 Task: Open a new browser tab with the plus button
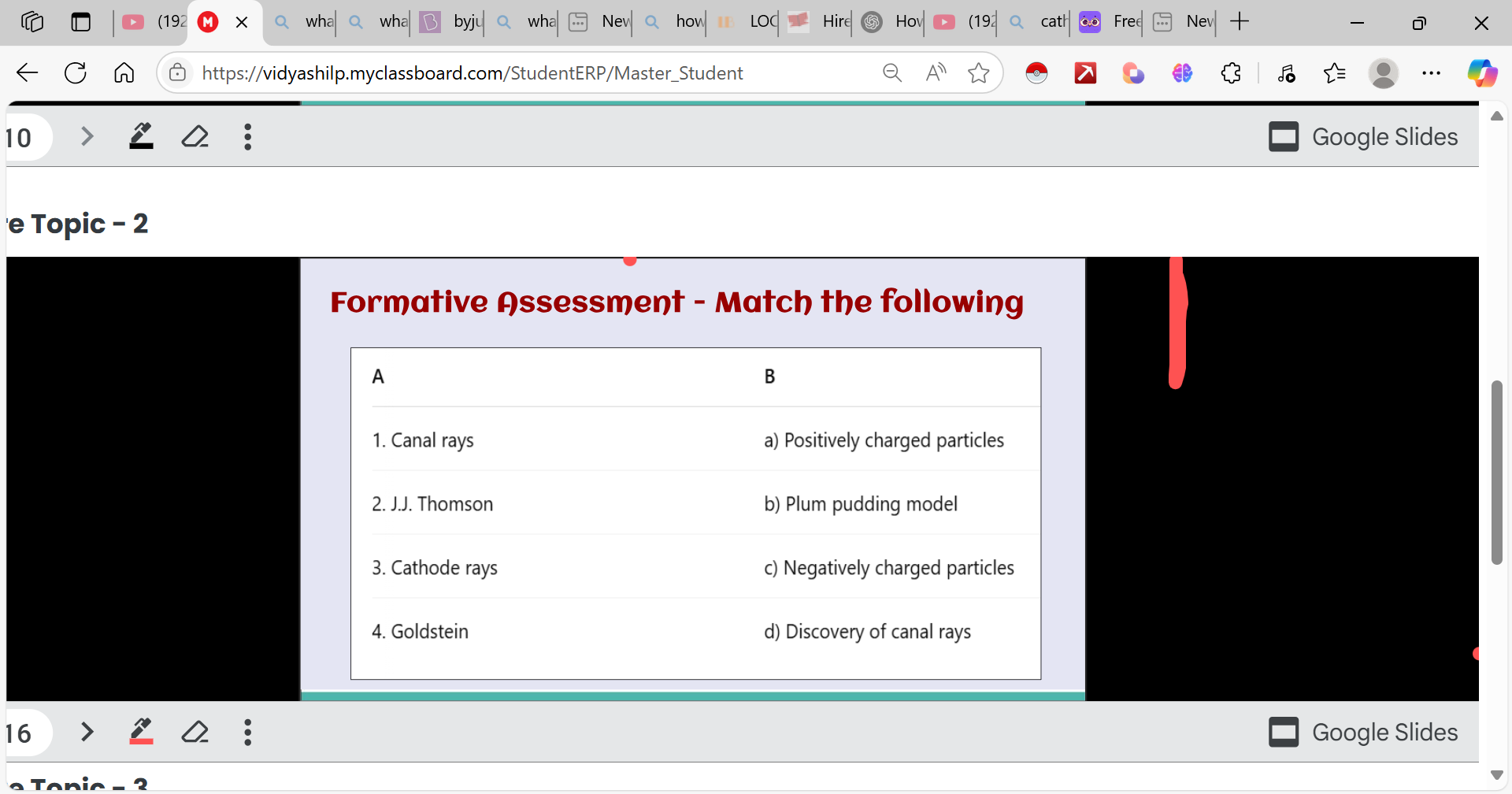coord(1240,22)
